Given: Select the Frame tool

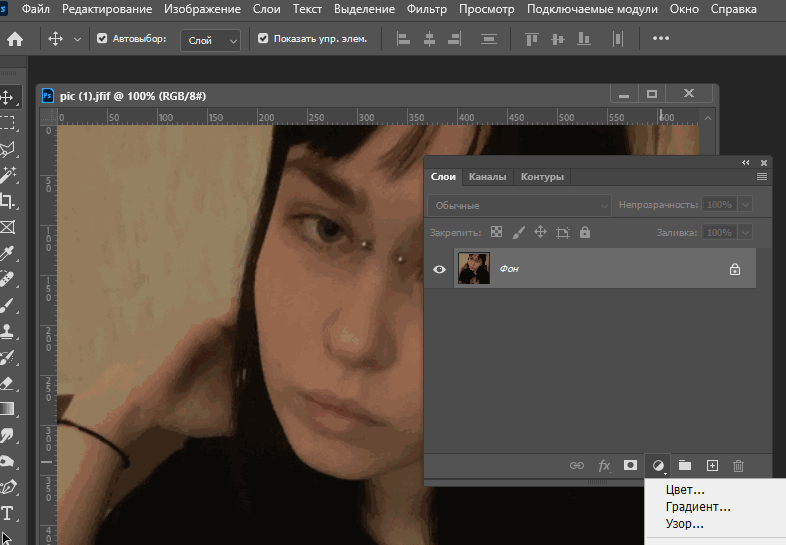Looking at the screenshot, I should [7, 227].
